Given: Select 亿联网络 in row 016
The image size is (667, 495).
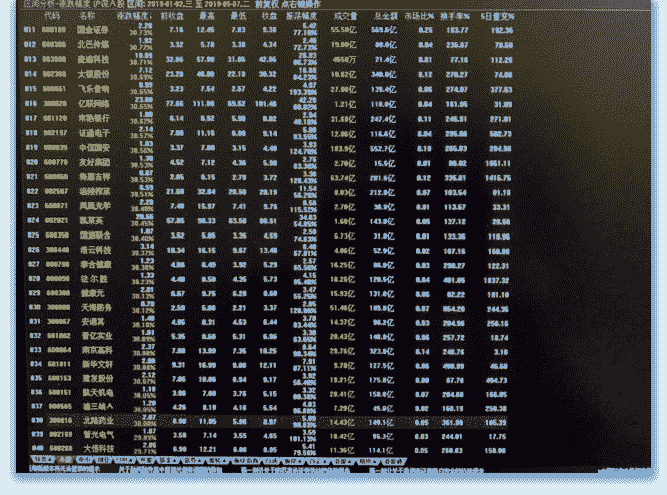Looking at the screenshot, I should pos(93,104).
